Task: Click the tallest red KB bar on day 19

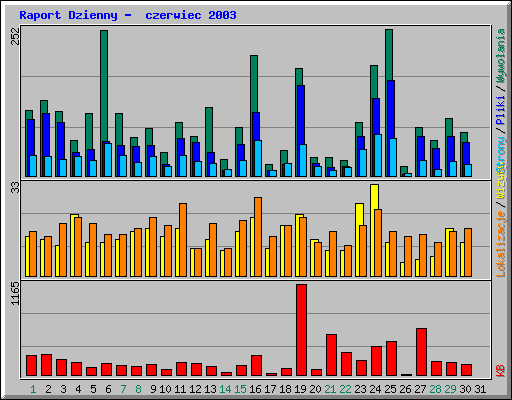Action: point(301,330)
